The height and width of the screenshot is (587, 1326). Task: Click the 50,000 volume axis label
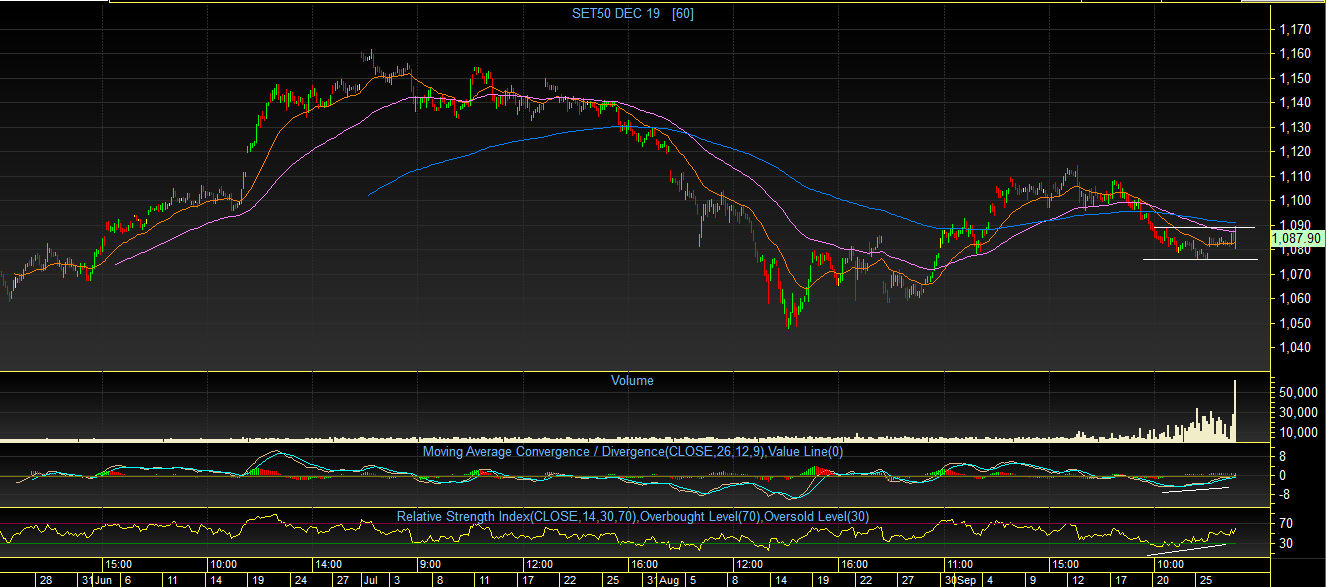(x=1297, y=393)
